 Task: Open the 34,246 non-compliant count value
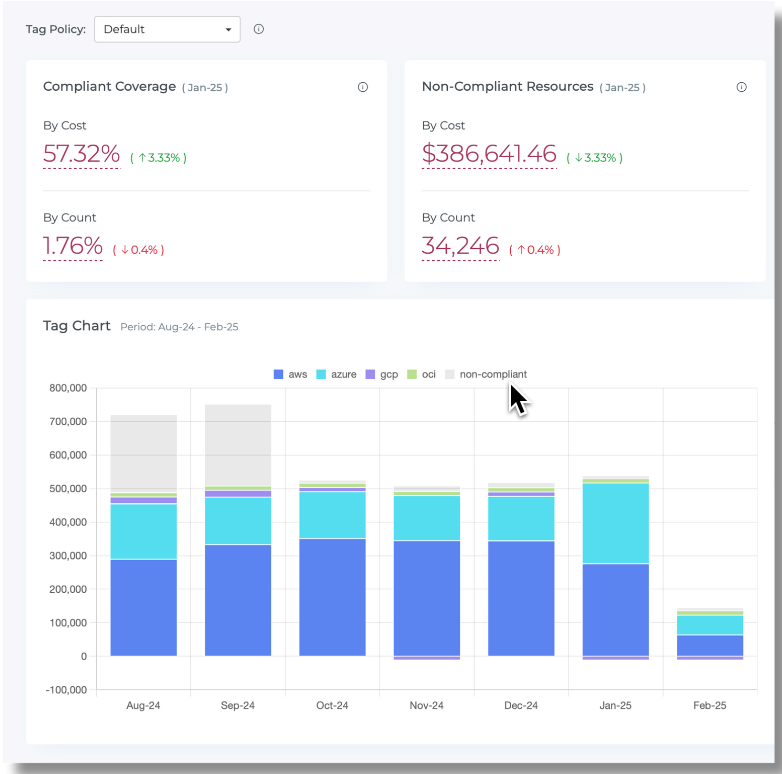(x=460, y=246)
